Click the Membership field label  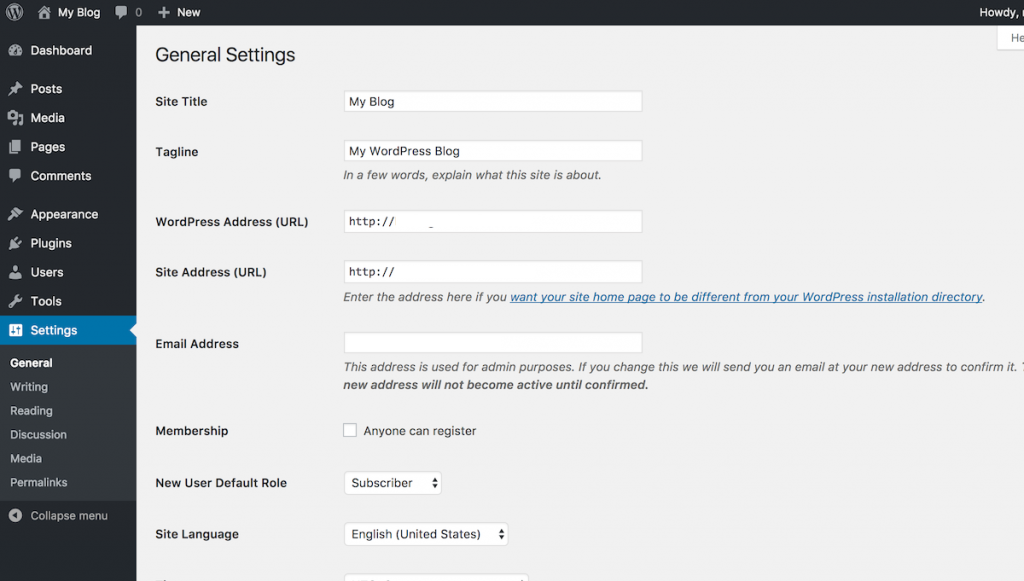(192, 431)
